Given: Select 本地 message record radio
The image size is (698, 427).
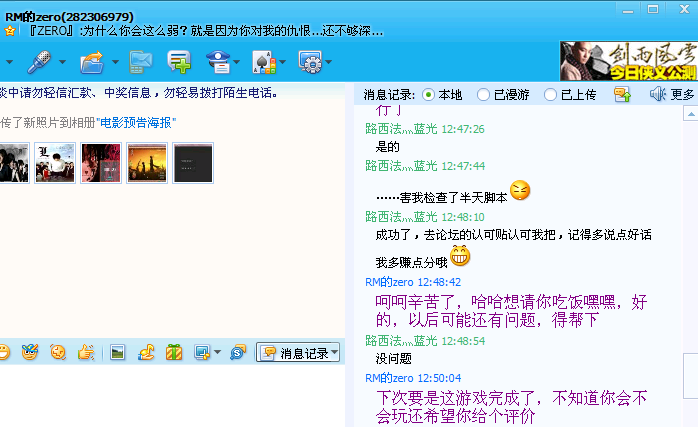Looking at the screenshot, I should click(428, 94).
